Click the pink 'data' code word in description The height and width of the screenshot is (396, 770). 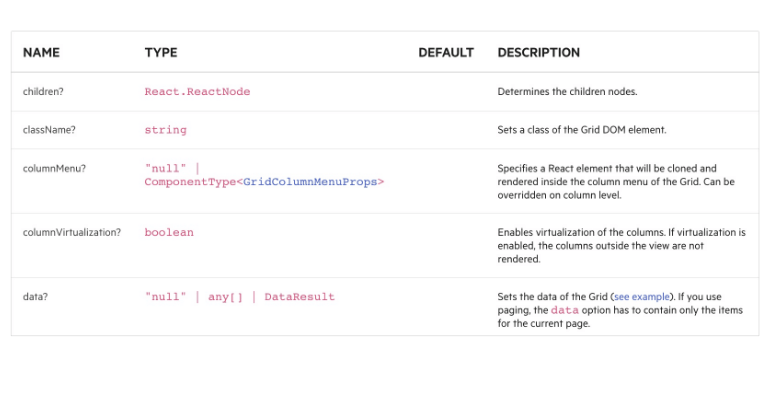[x=565, y=311]
